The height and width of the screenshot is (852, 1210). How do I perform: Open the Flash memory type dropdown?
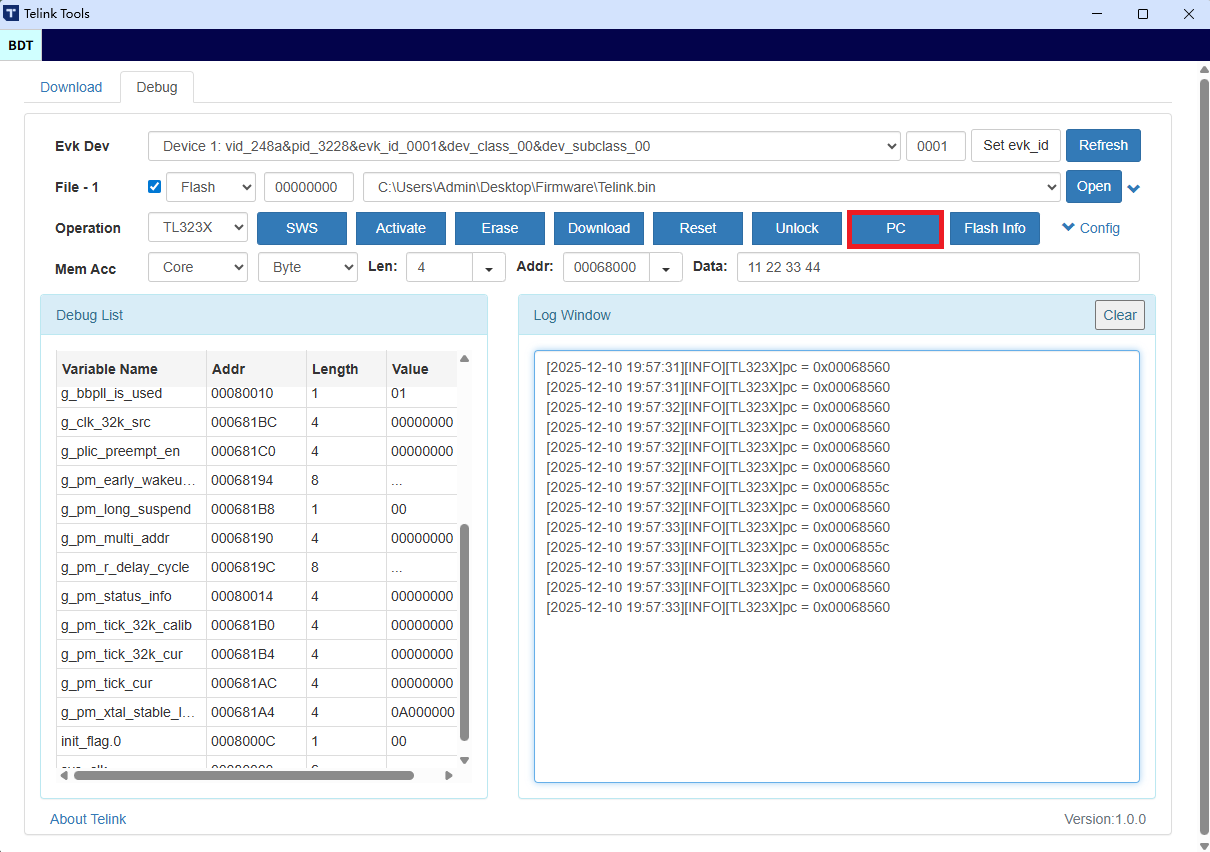point(210,187)
